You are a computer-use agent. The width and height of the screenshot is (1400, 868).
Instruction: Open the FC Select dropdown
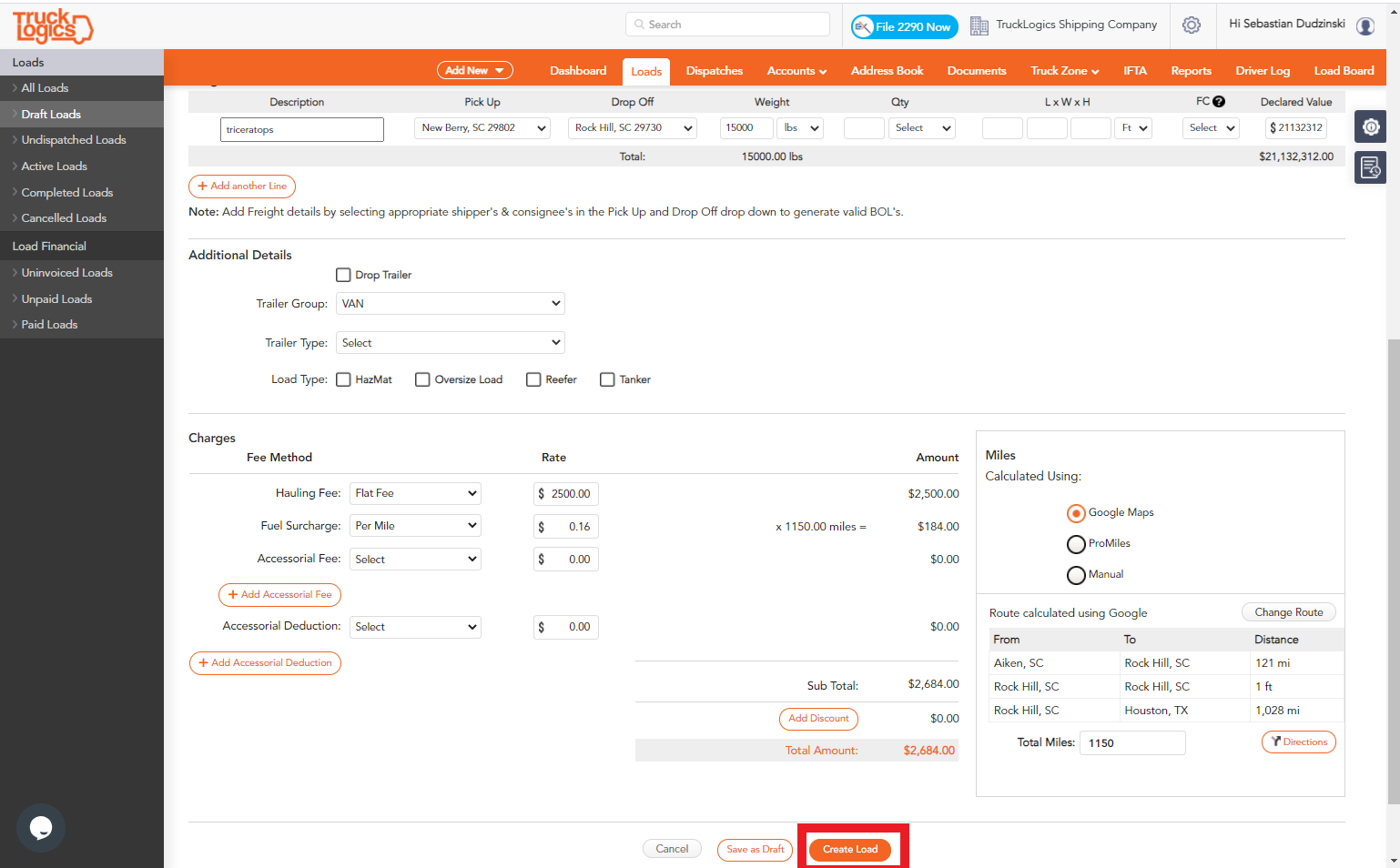[1212, 128]
